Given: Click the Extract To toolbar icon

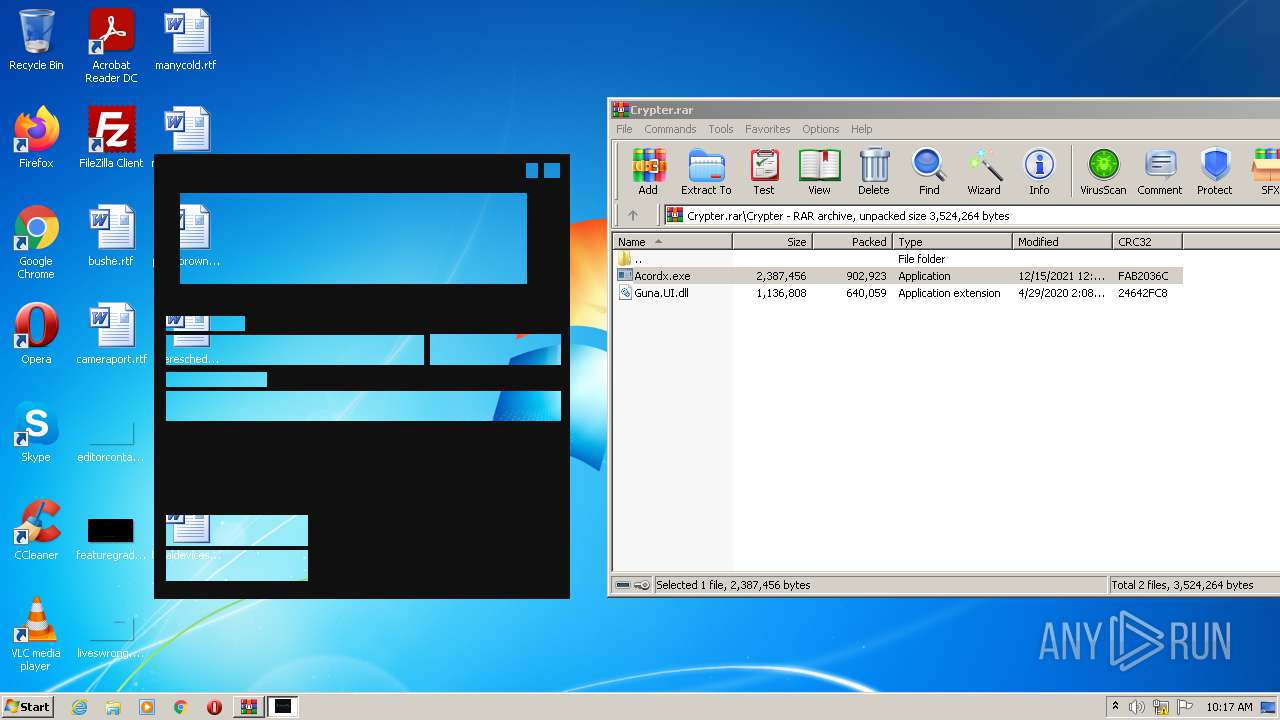Looking at the screenshot, I should tap(706, 171).
